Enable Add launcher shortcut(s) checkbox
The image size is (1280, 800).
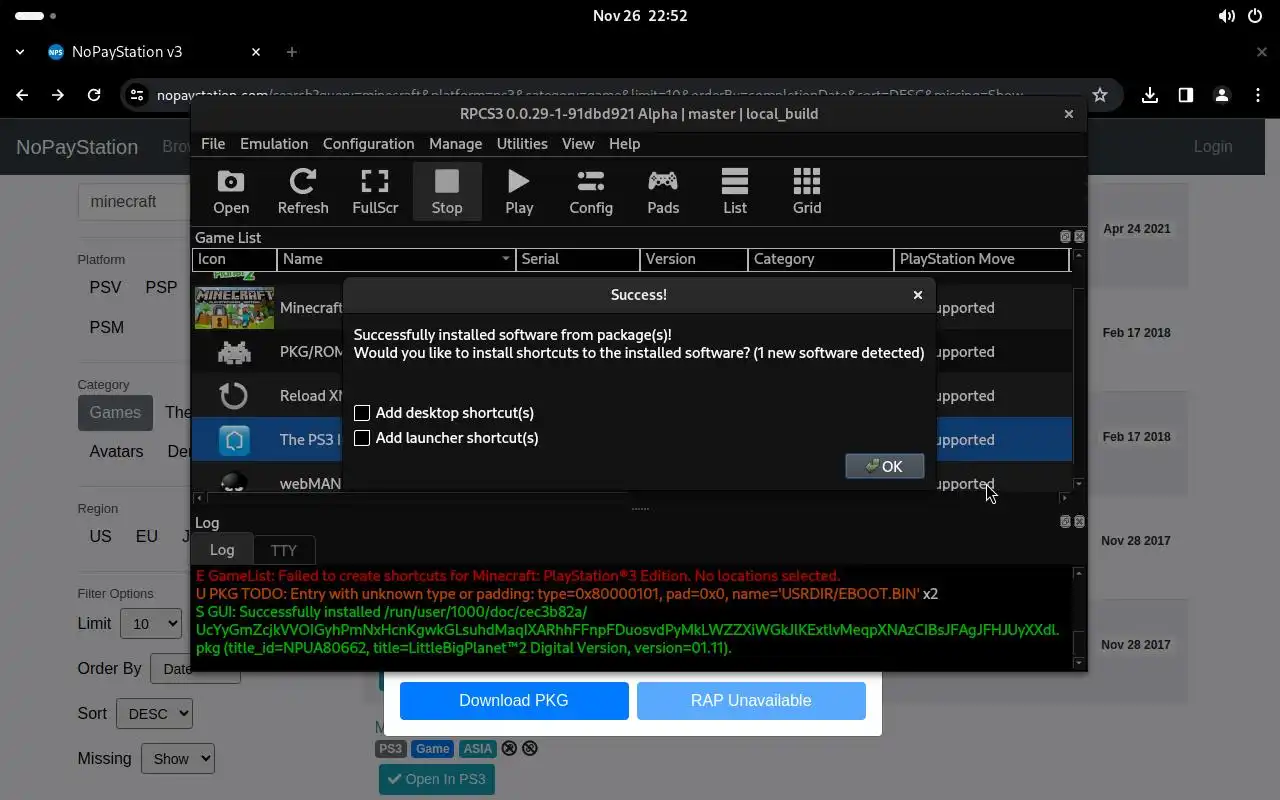[x=362, y=438]
